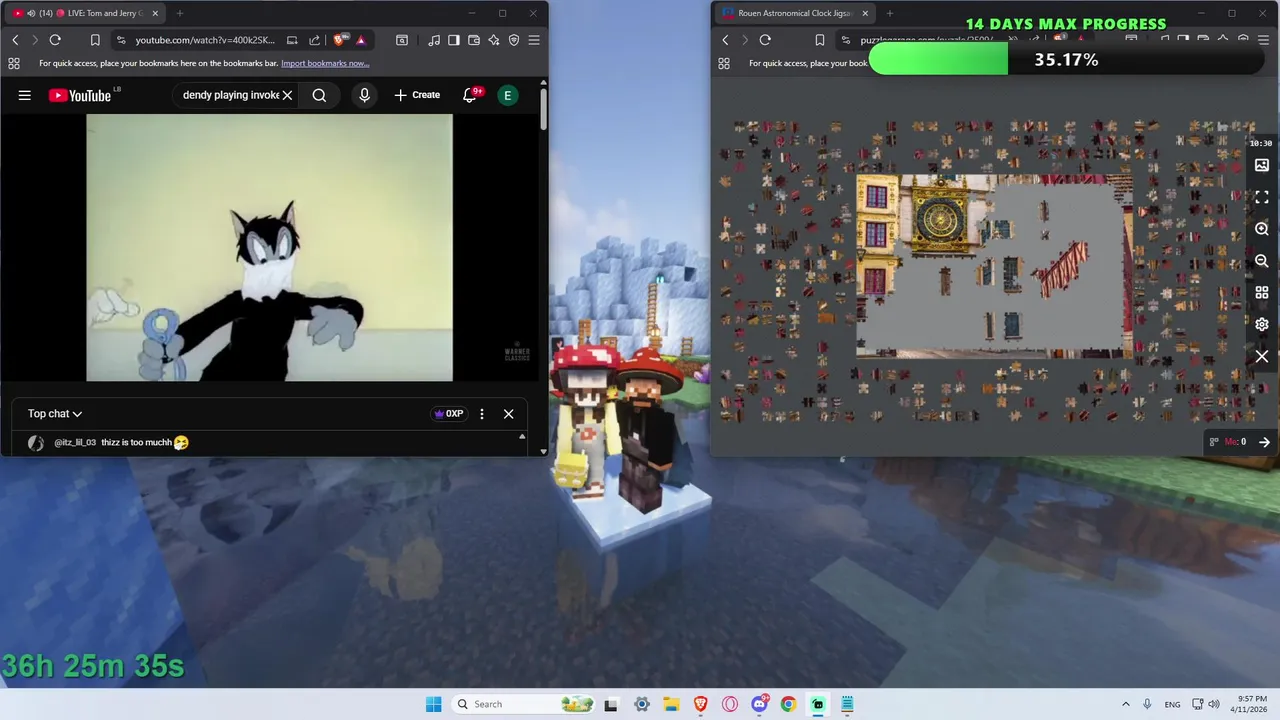Select the LIVE Tom and Jerry tab
The image size is (1280, 720).
coord(85,13)
